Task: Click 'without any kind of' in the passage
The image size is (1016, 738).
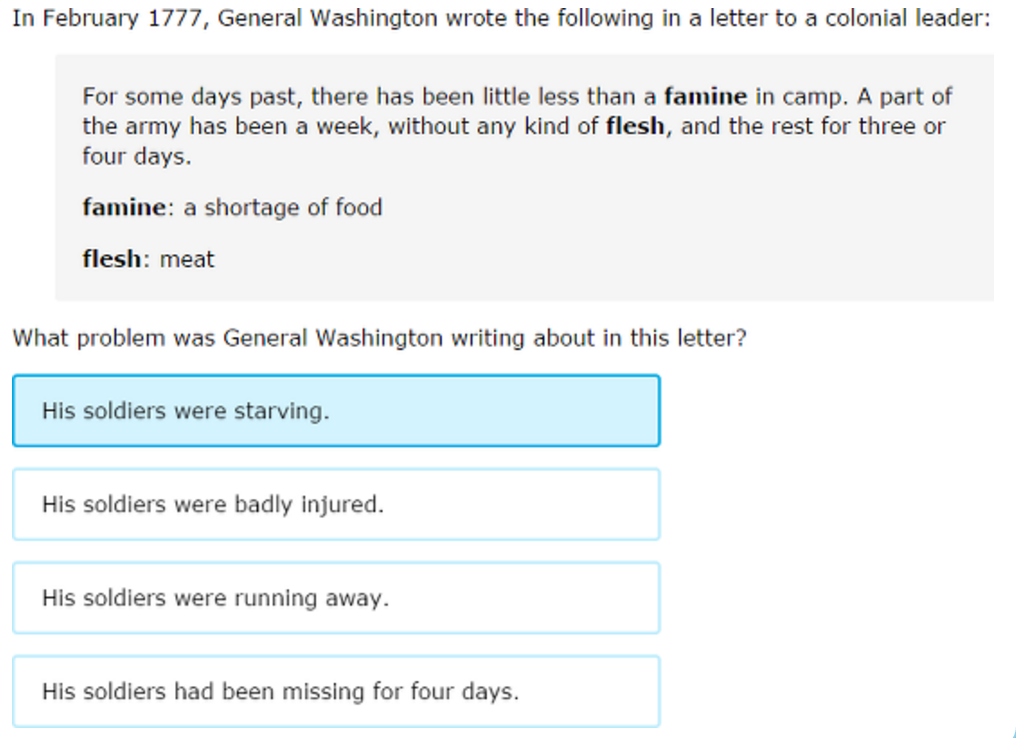Action: [x=493, y=126]
